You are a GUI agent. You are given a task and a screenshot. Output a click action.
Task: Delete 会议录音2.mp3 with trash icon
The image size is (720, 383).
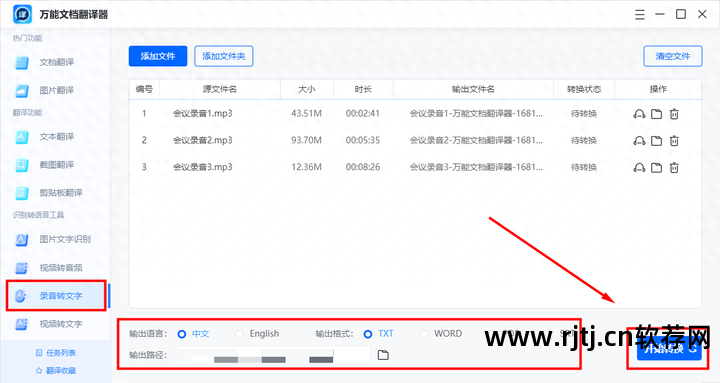[x=674, y=141]
